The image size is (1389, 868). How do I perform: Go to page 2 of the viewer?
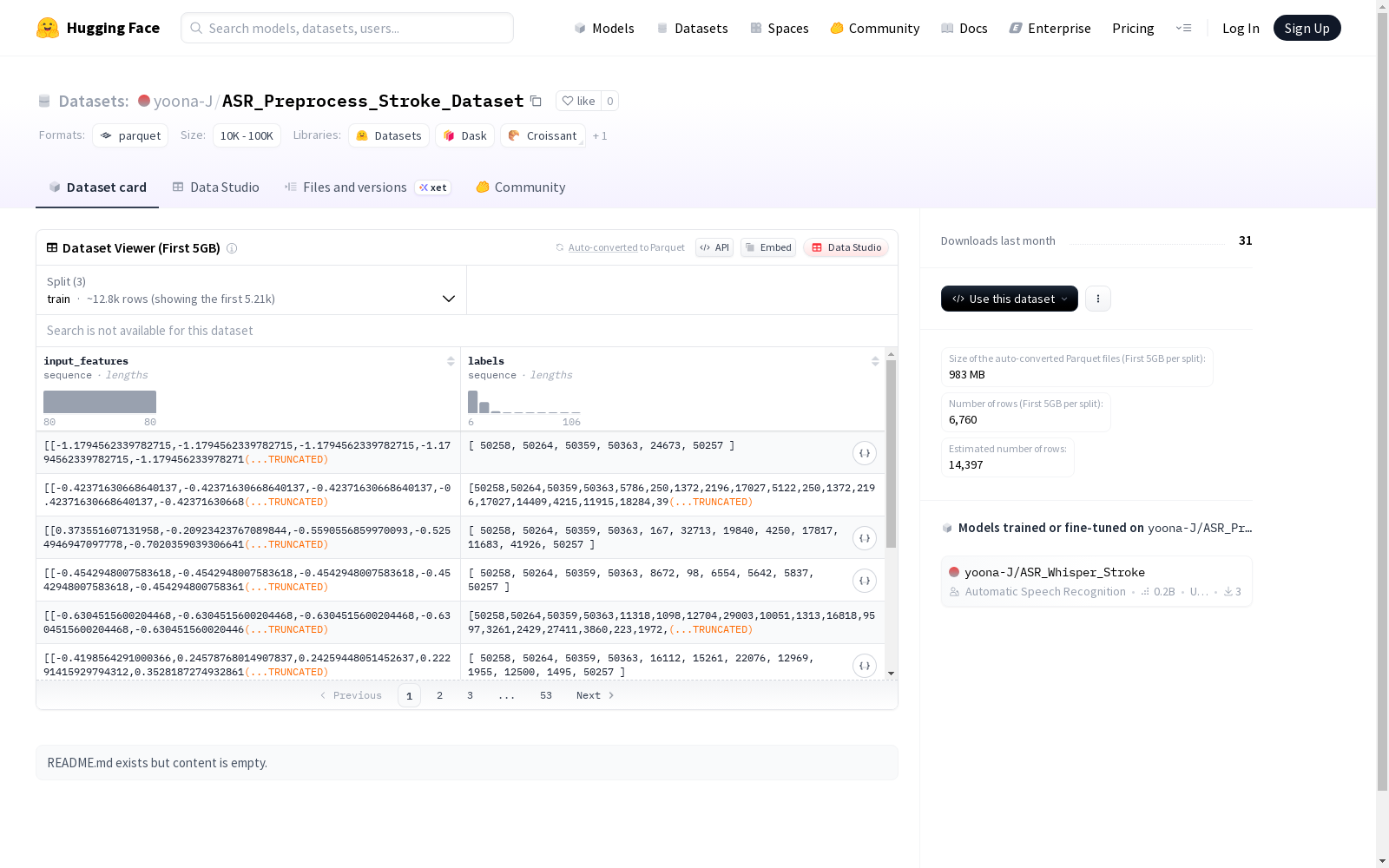click(440, 695)
